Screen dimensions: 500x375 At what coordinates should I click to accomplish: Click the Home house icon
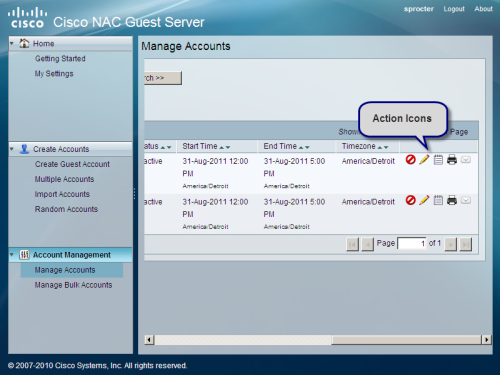[24, 43]
